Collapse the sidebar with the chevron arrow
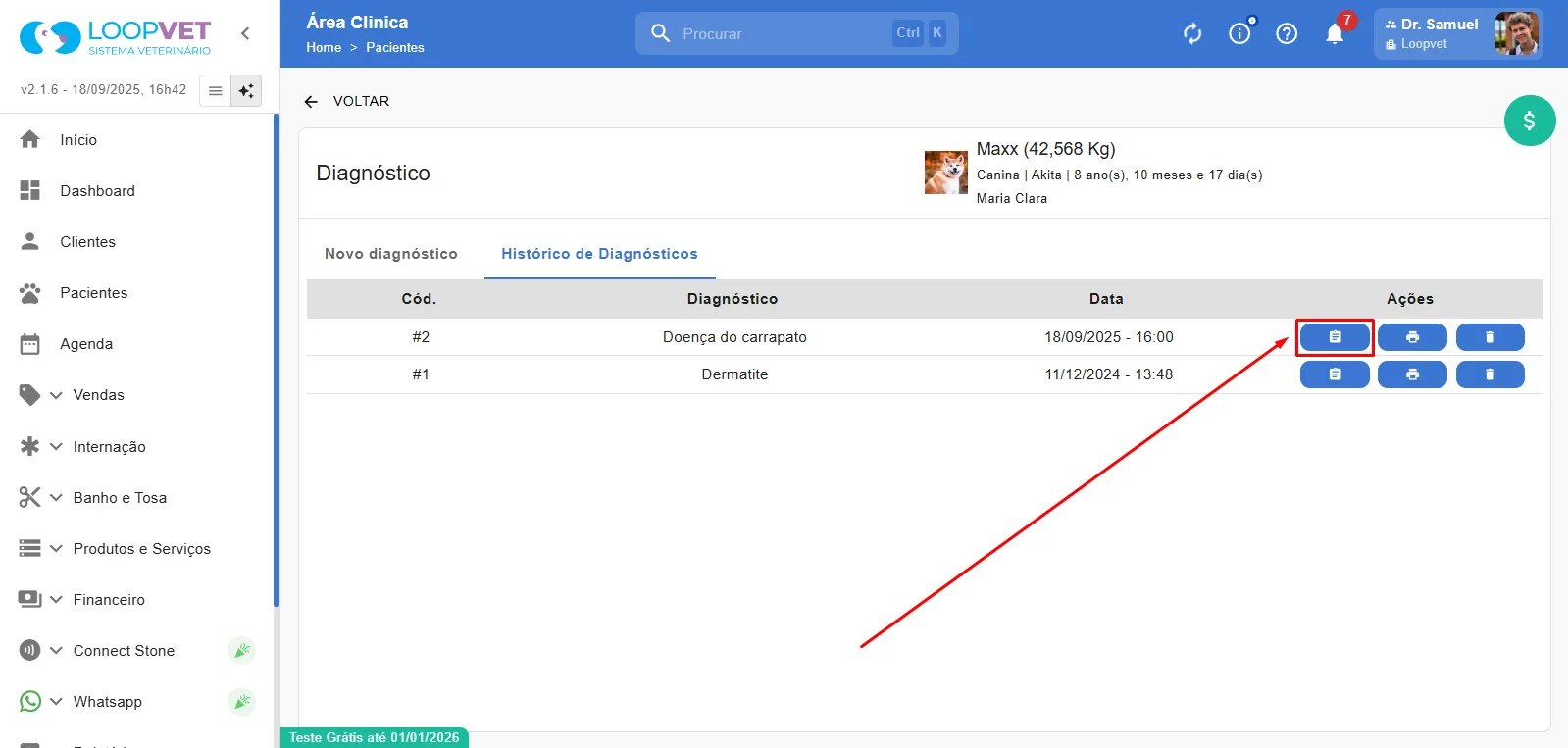Screen dimensions: 1568x748 coord(245,33)
